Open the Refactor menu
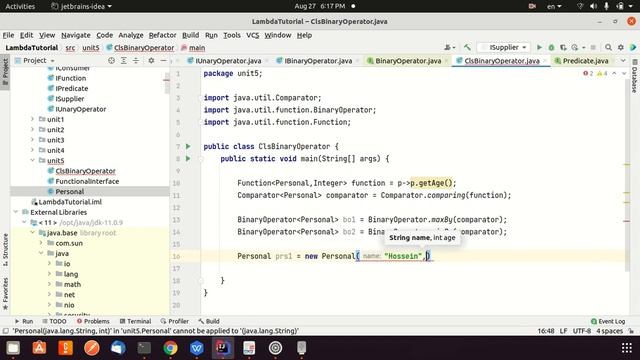 [x=162, y=35]
